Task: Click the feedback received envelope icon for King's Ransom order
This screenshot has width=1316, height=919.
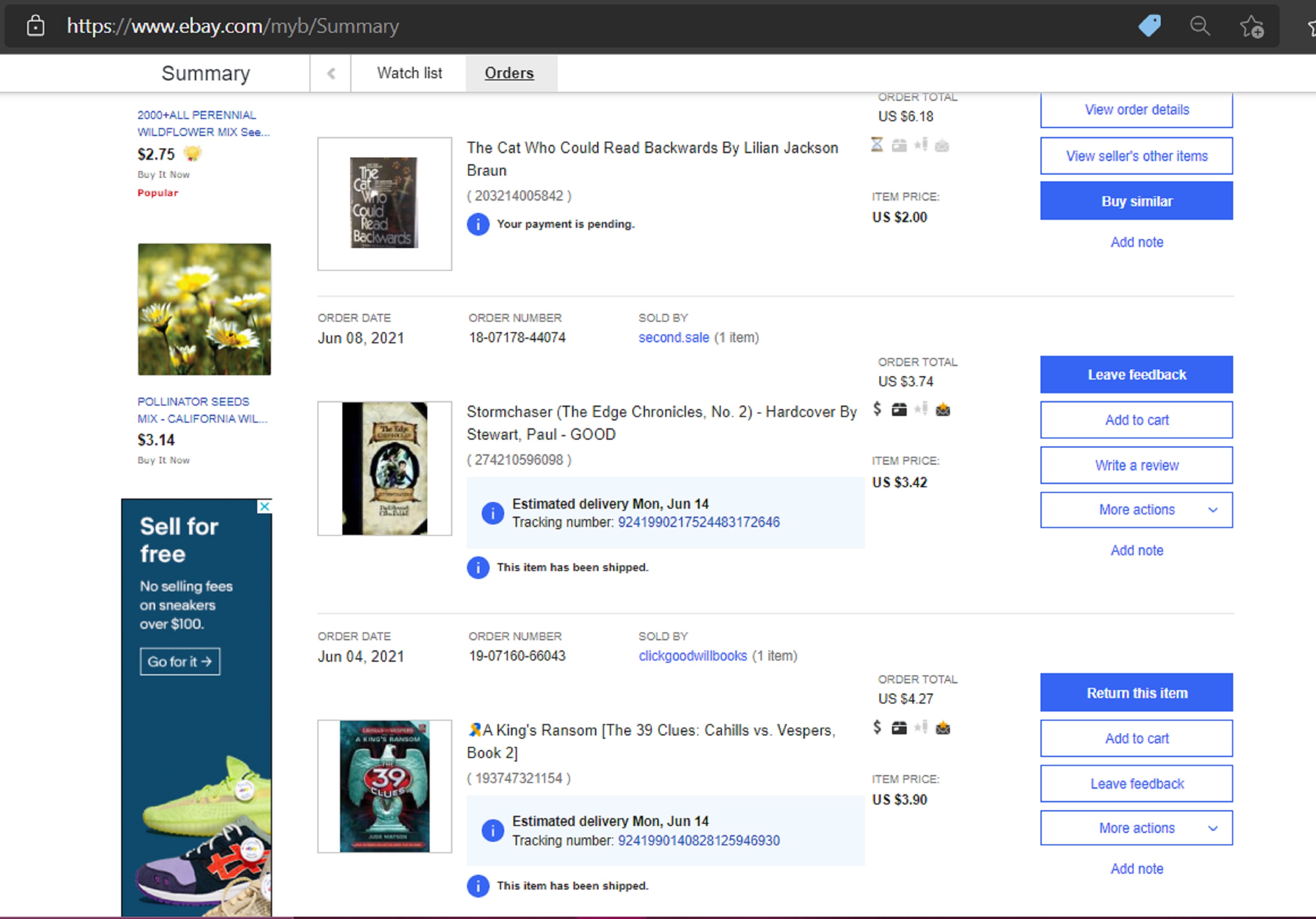Action: click(942, 728)
